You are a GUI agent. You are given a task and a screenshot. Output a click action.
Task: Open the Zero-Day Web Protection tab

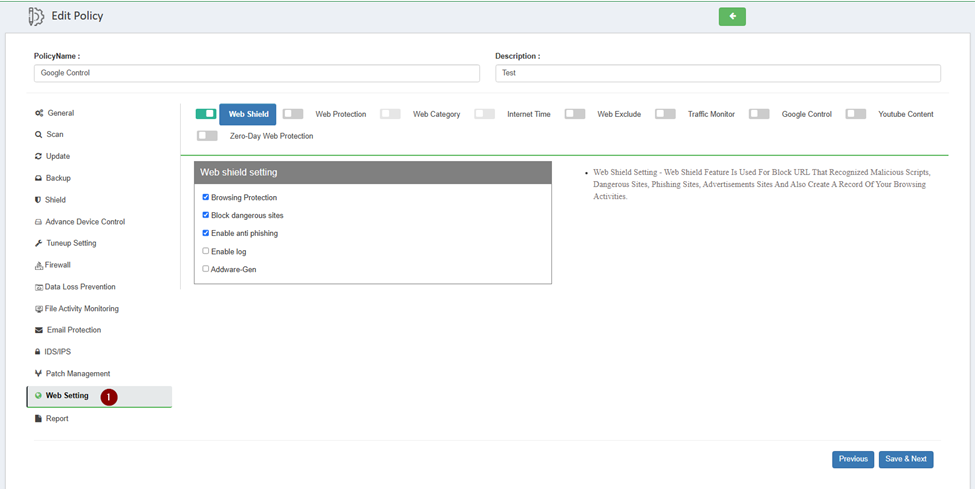tap(272, 136)
